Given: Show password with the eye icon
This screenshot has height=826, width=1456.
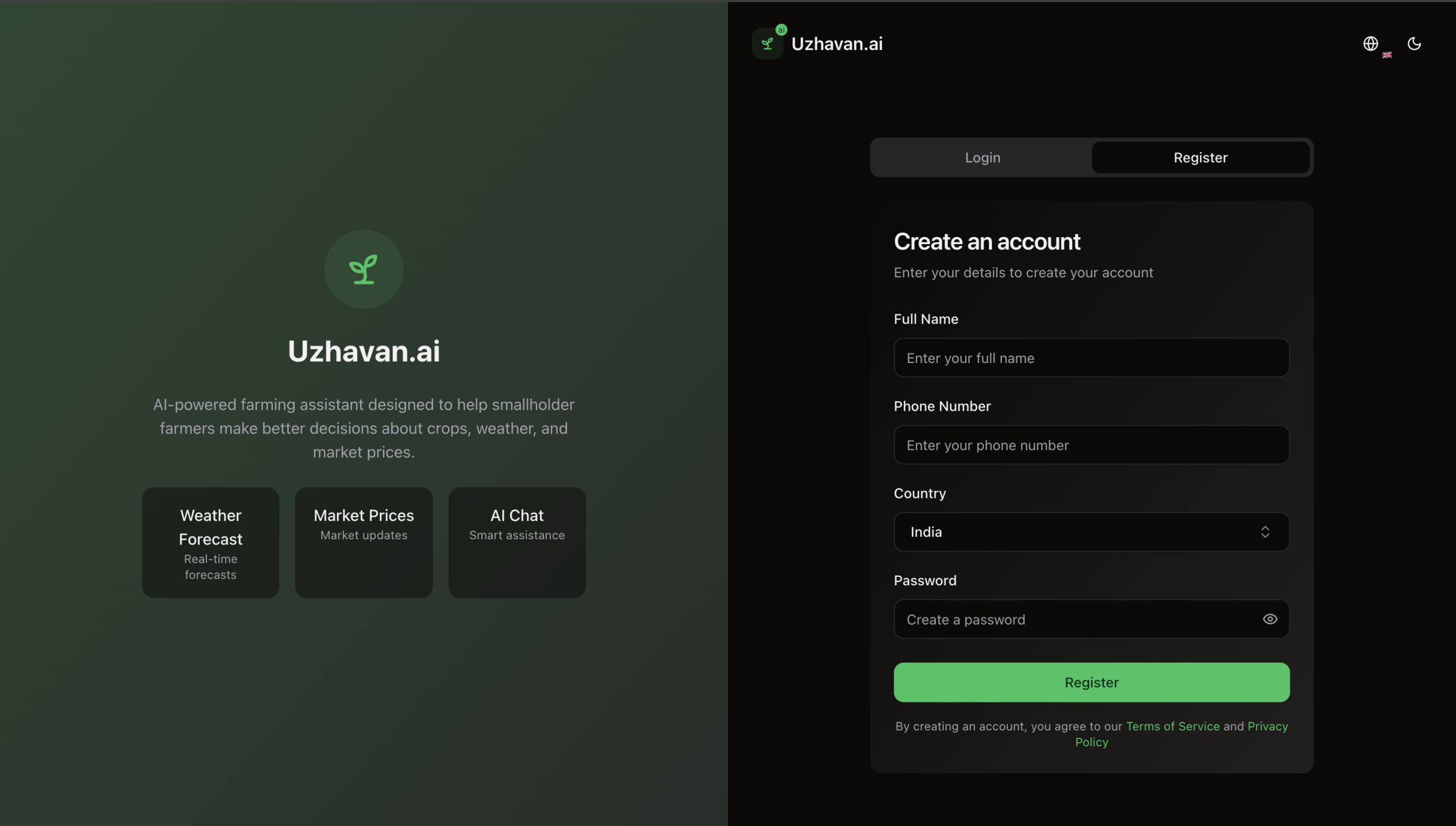Looking at the screenshot, I should (x=1270, y=619).
